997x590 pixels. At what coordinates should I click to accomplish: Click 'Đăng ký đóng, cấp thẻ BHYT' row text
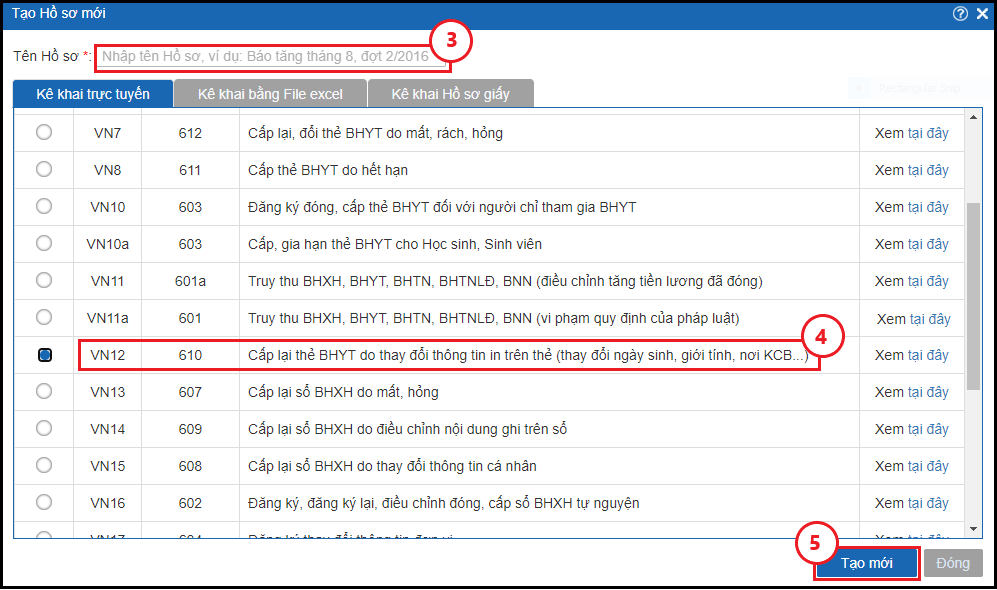(x=442, y=207)
